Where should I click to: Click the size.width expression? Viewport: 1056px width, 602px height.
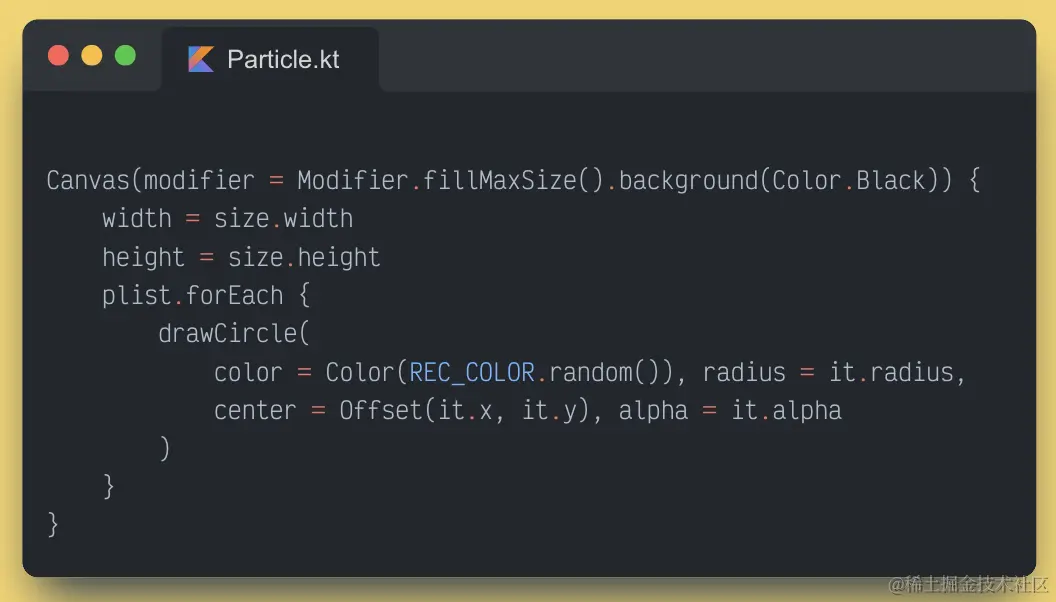pos(283,219)
